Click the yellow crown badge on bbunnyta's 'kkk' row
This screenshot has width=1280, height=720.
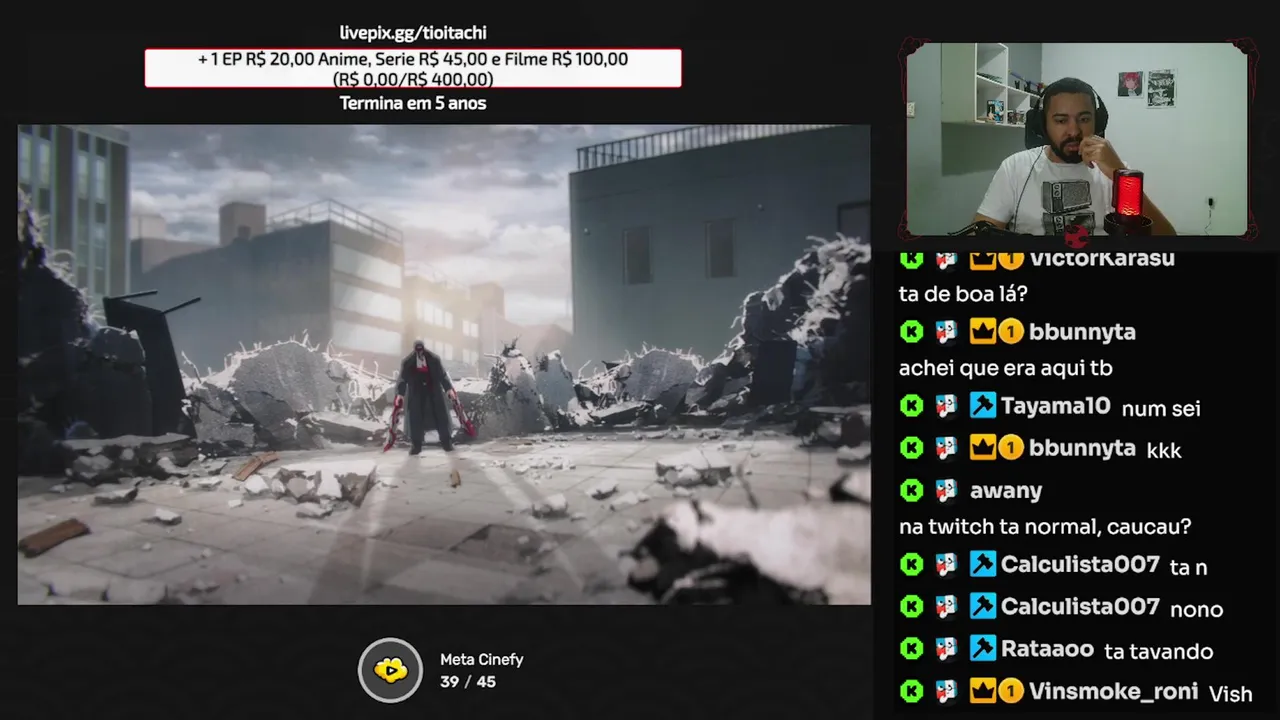[983, 447]
